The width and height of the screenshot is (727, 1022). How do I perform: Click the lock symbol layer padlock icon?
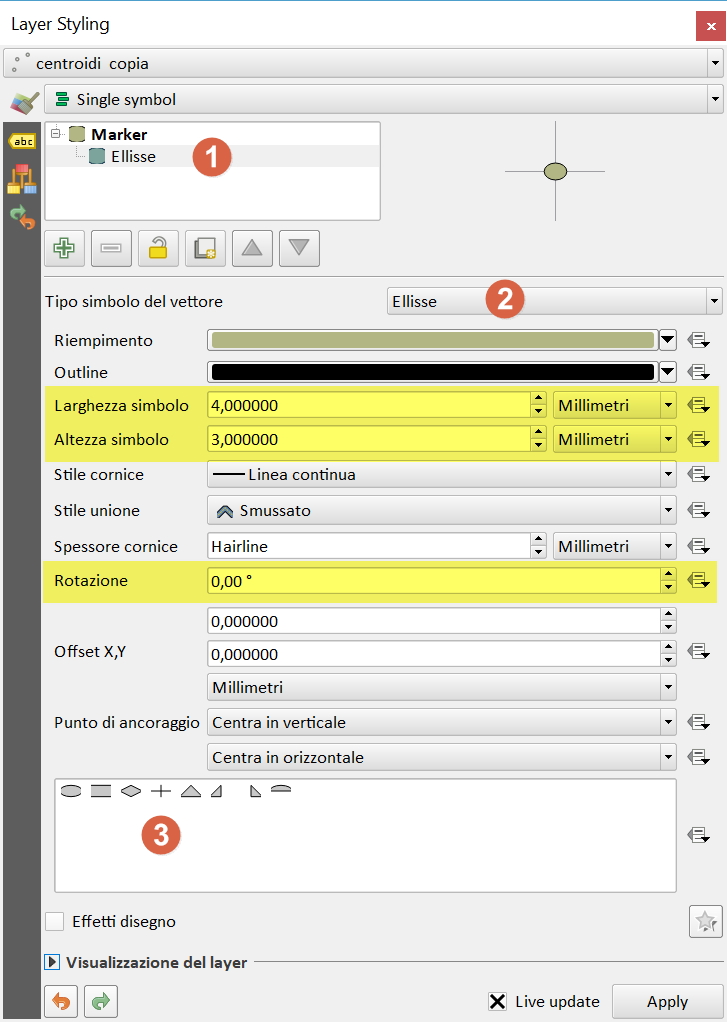pyautogui.click(x=158, y=249)
